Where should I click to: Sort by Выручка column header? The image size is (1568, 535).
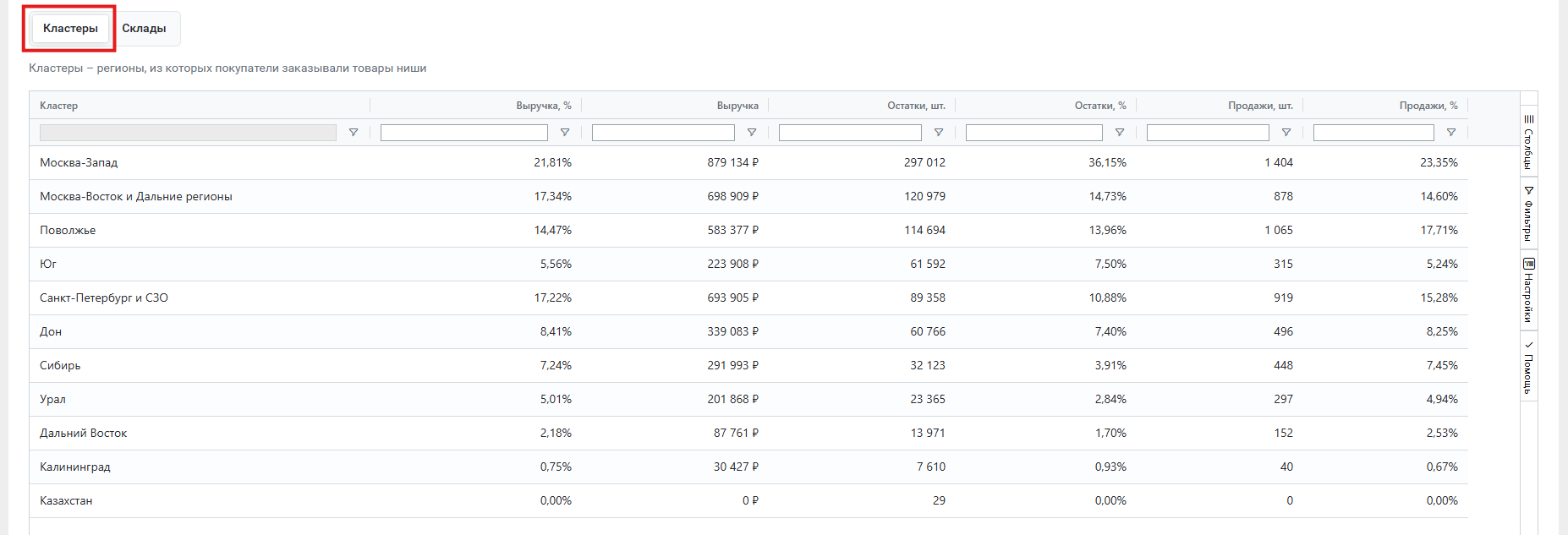pyautogui.click(x=737, y=106)
